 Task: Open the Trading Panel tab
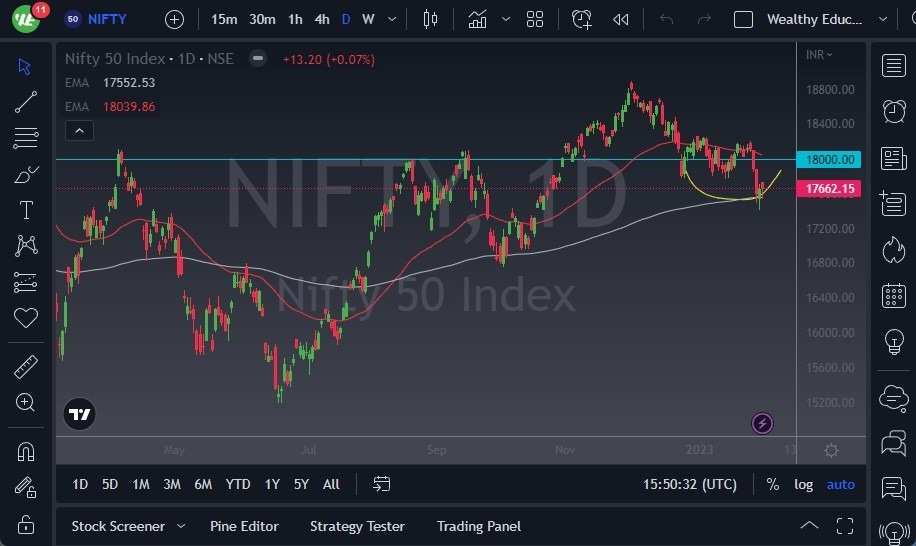(478, 526)
